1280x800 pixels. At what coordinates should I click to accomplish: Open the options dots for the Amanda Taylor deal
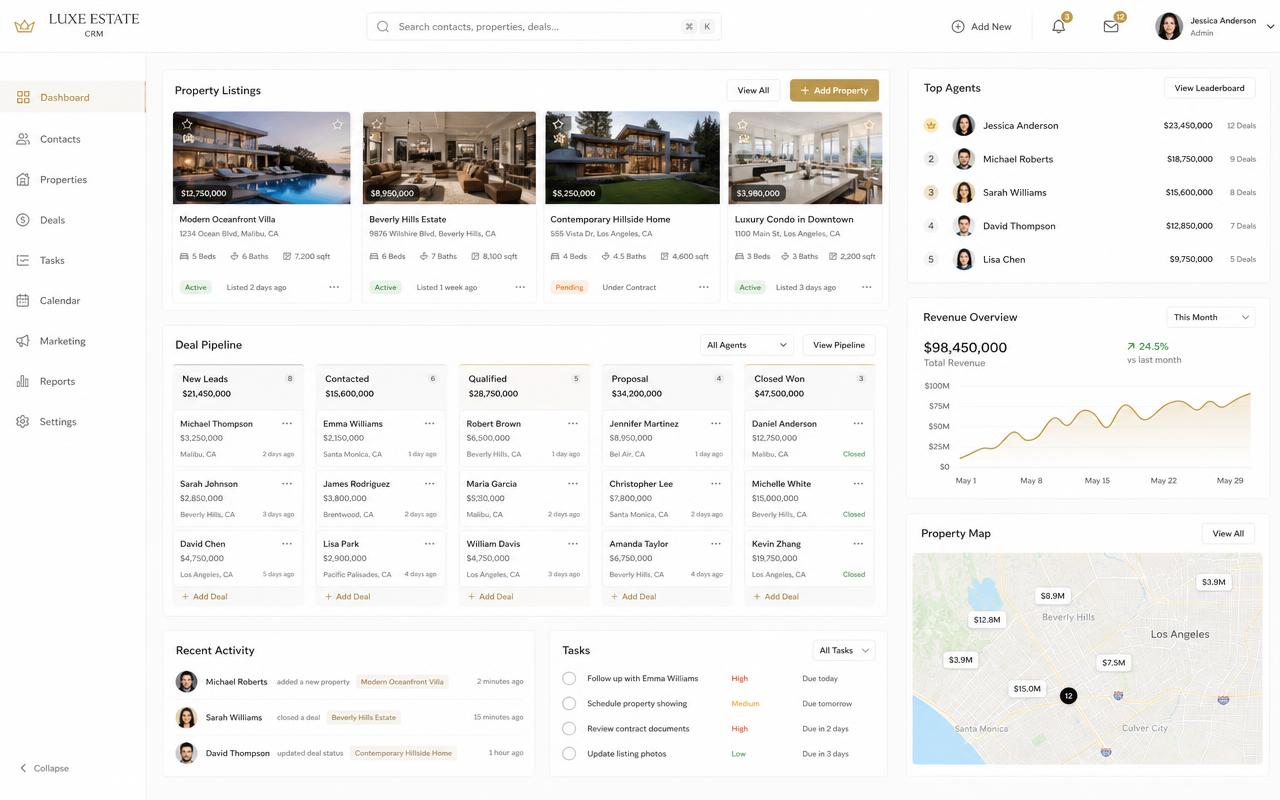pyautogui.click(x=716, y=544)
